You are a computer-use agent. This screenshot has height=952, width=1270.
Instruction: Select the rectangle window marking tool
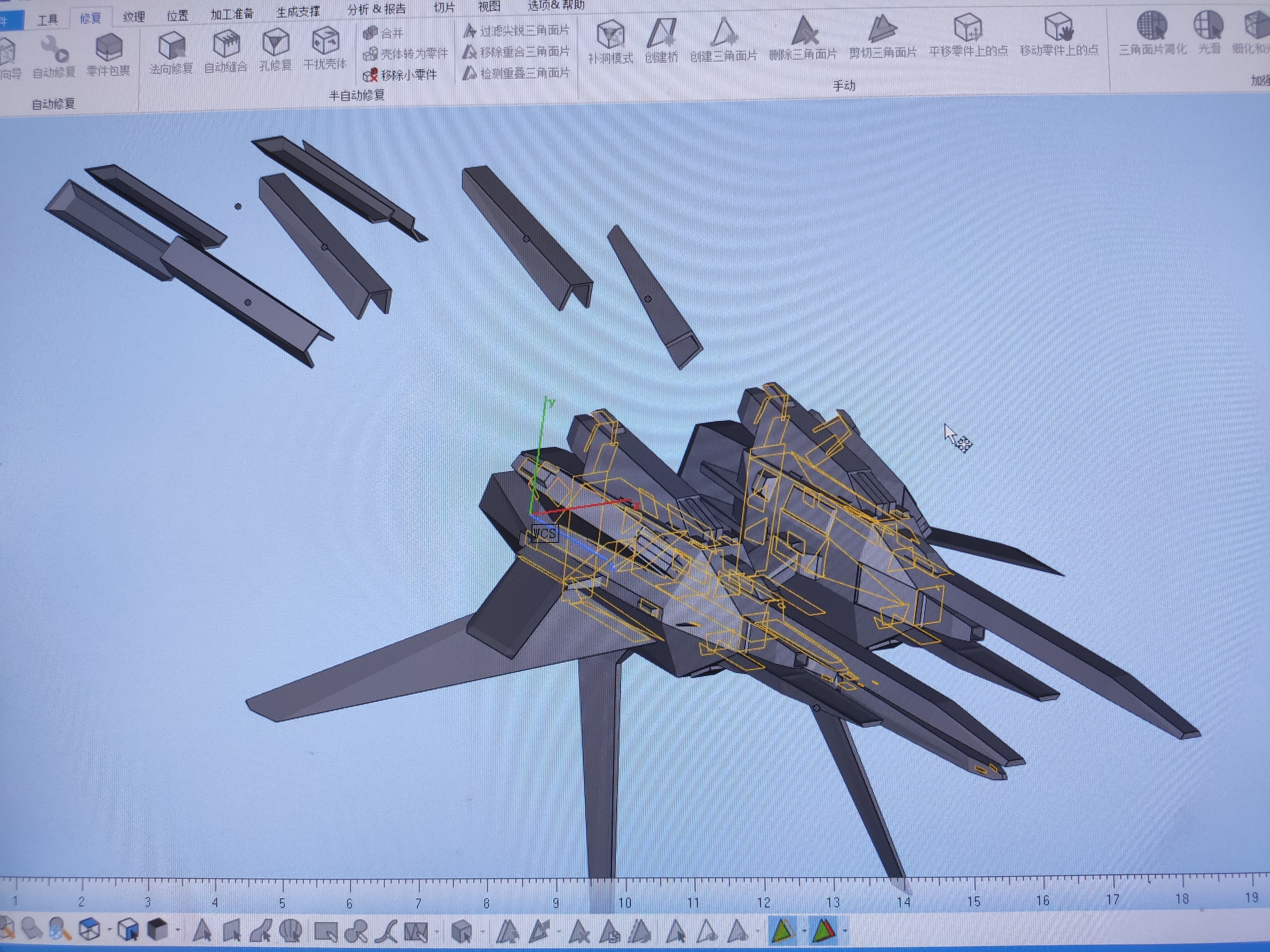pos(325,932)
